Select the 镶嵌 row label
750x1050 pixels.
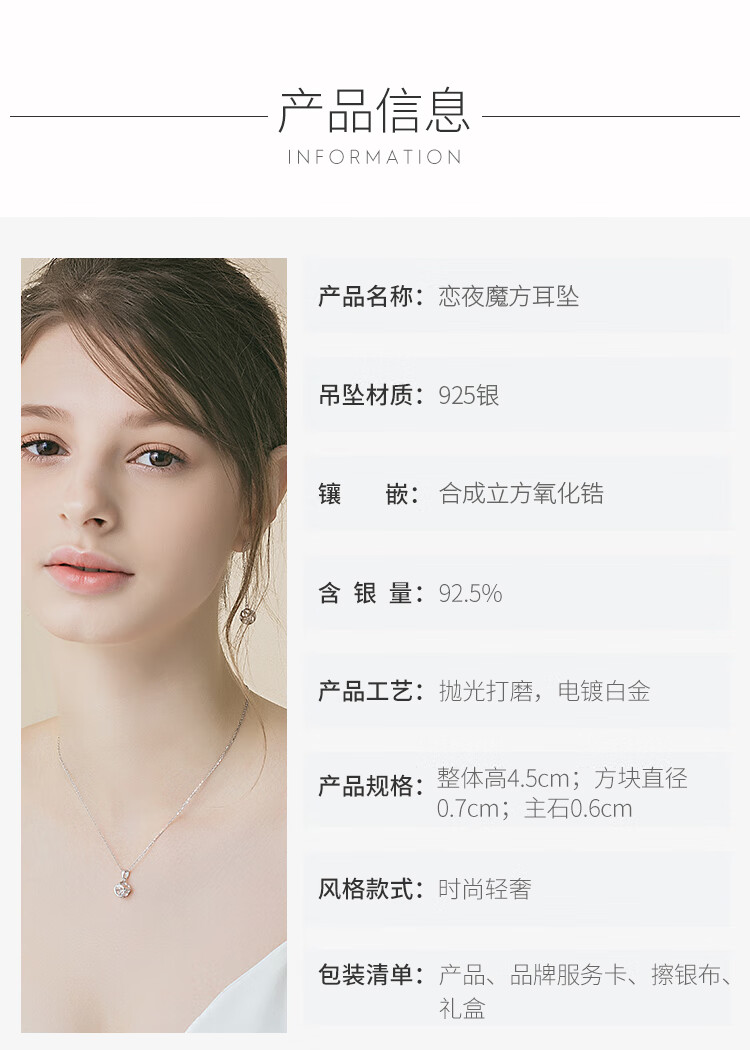tap(370, 494)
